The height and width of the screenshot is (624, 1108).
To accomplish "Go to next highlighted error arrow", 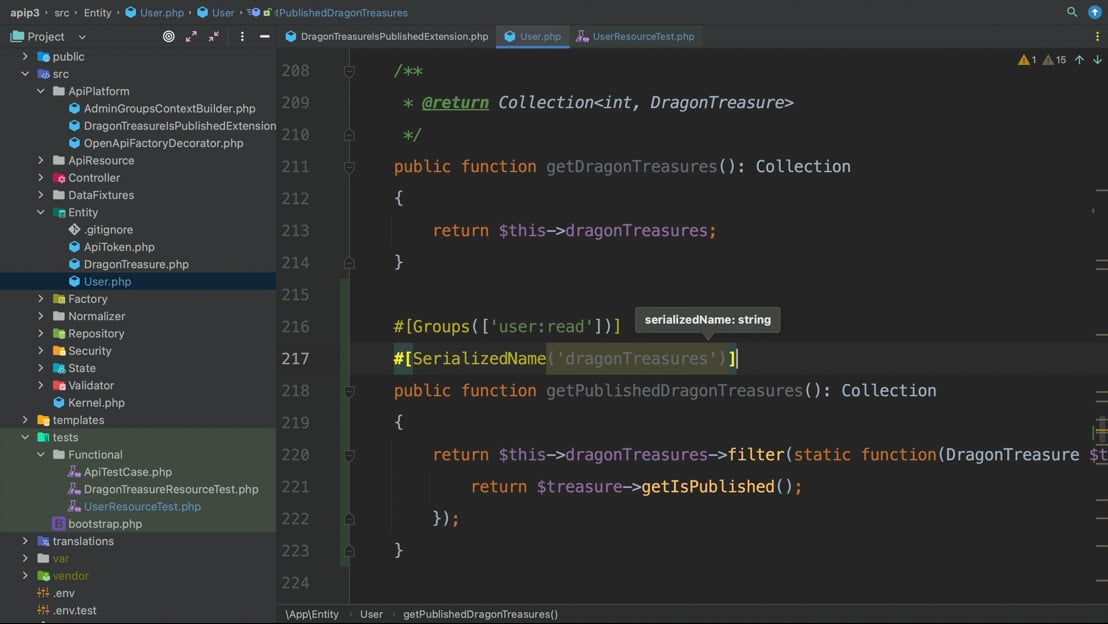I will [x=1097, y=60].
